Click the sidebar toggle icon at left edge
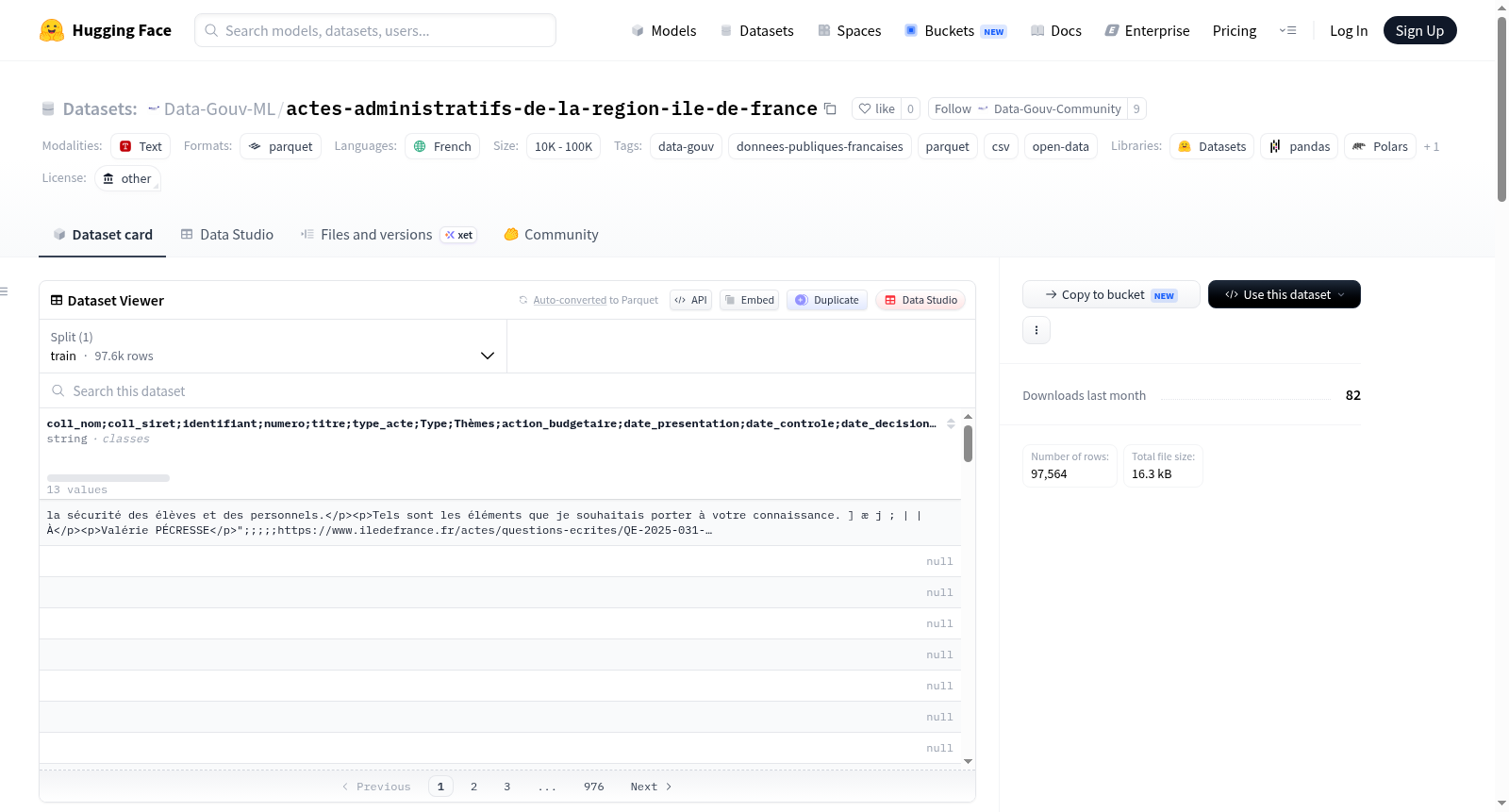This screenshot has width=1509, height=812. [4, 291]
